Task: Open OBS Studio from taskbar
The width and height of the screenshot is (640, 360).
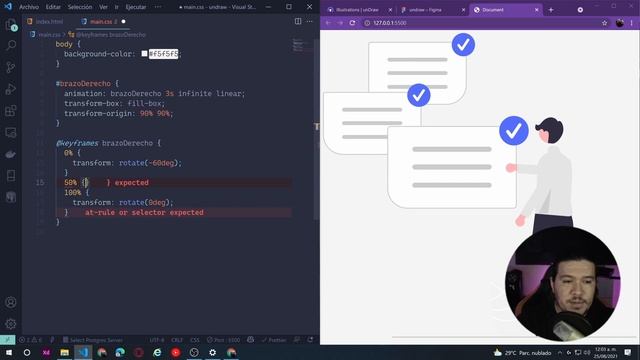Action: point(194,352)
